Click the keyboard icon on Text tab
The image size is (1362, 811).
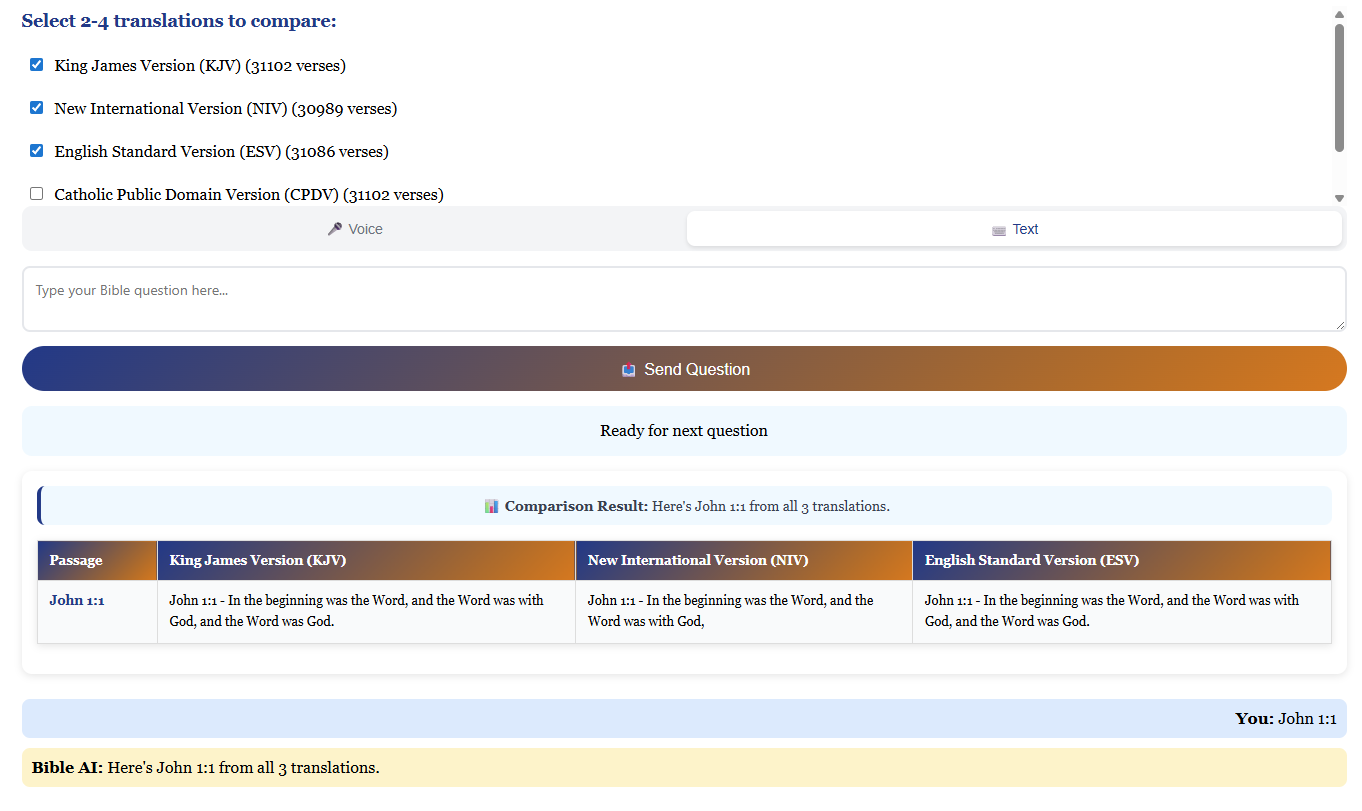(x=999, y=230)
